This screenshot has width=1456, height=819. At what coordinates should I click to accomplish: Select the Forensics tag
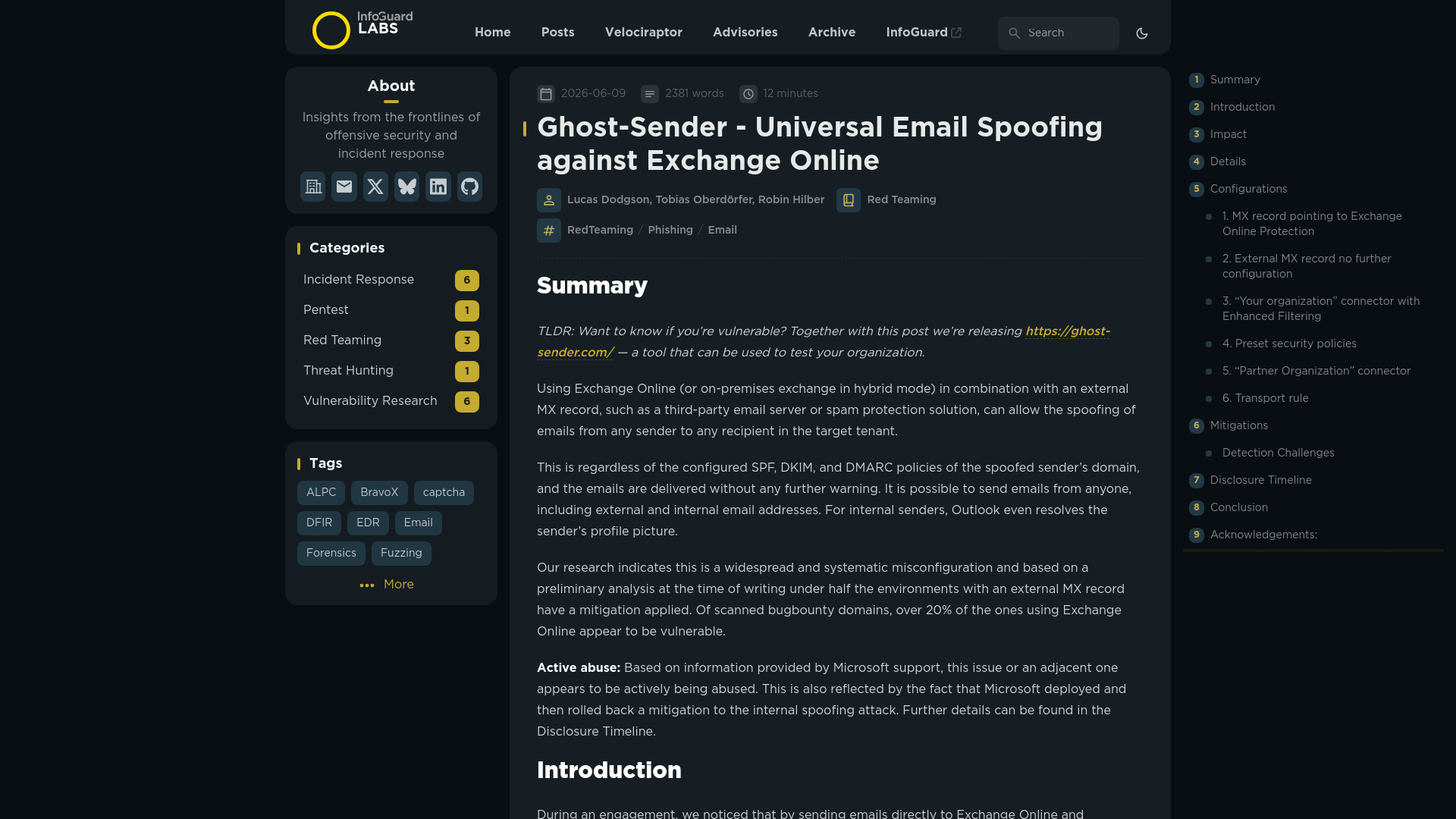(331, 554)
